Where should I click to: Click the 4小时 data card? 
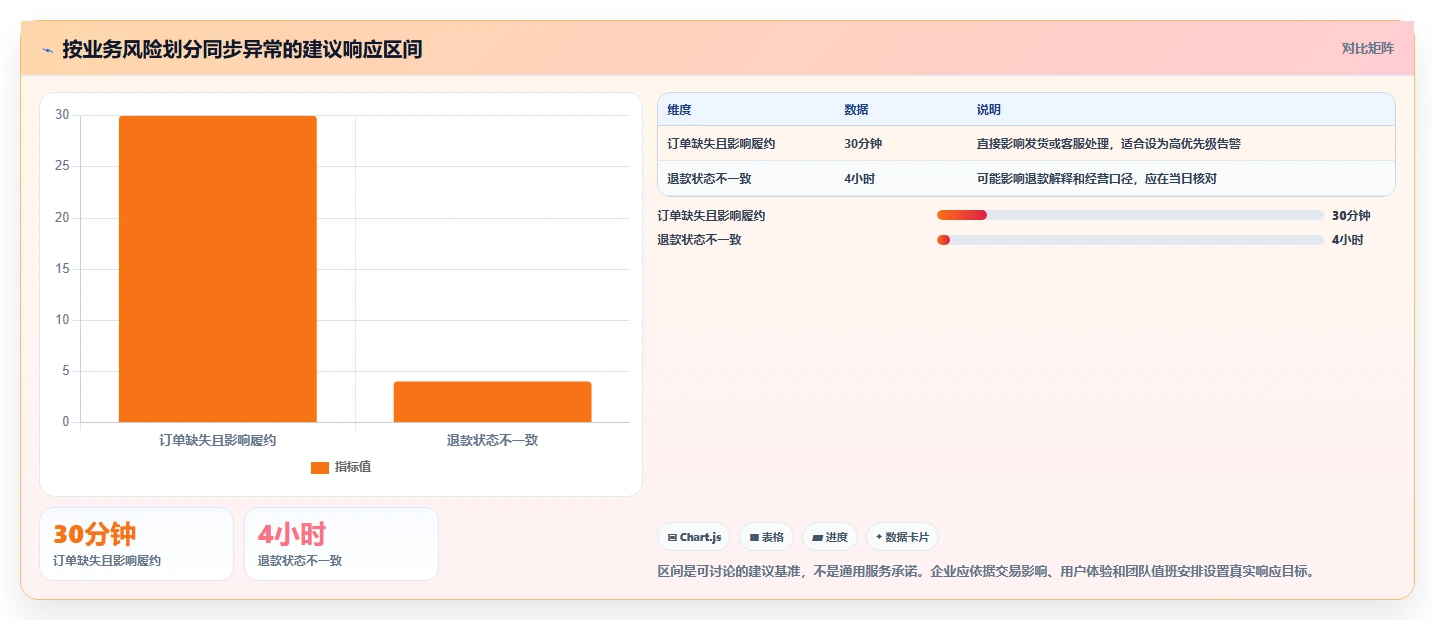pyautogui.click(x=341, y=544)
